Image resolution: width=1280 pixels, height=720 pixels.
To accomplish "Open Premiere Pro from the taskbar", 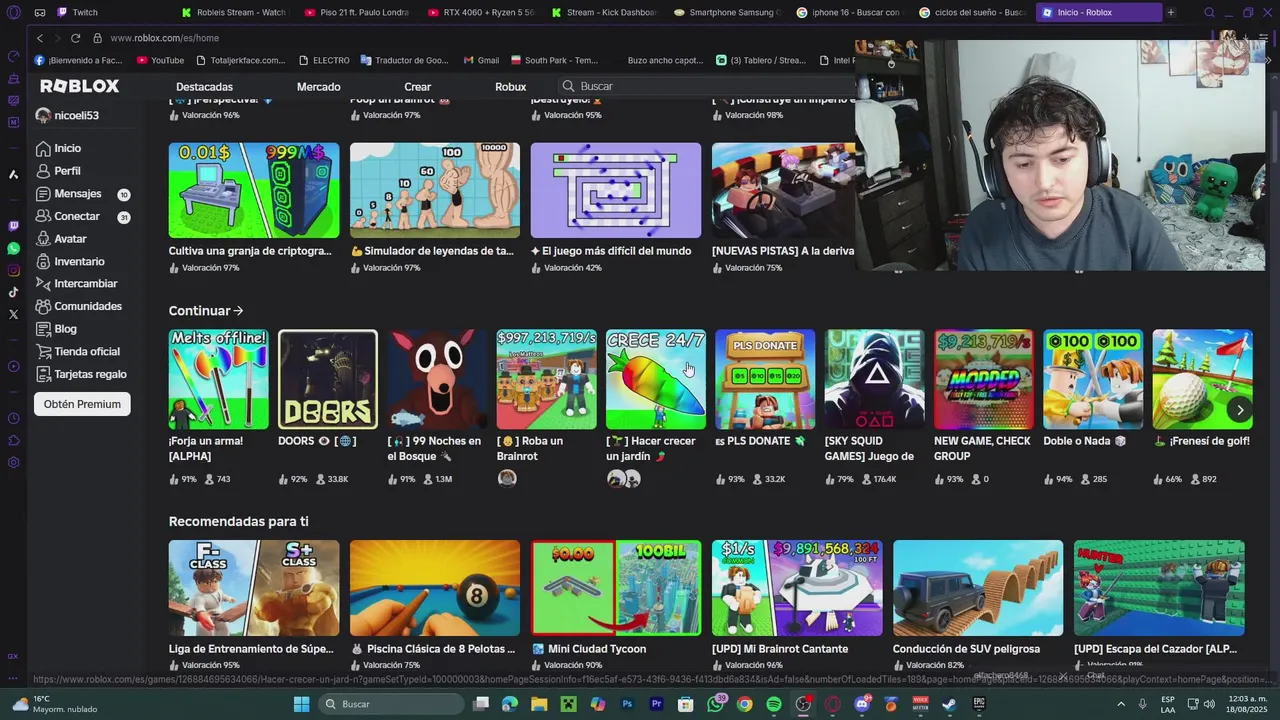I will [657, 704].
